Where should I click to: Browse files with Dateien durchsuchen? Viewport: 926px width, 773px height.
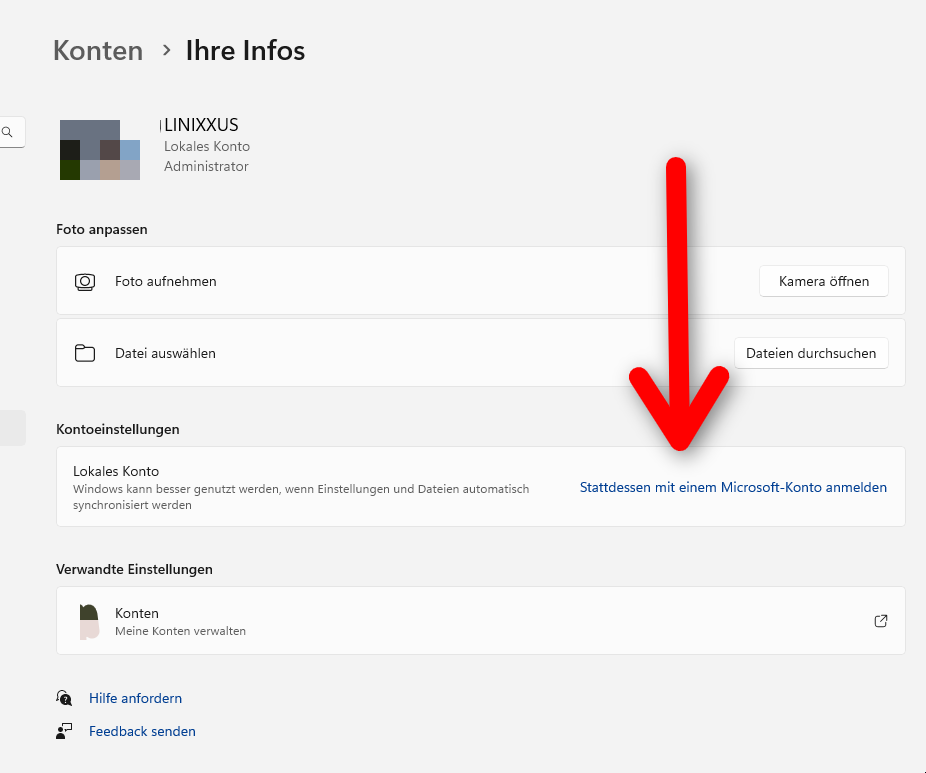(x=811, y=353)
